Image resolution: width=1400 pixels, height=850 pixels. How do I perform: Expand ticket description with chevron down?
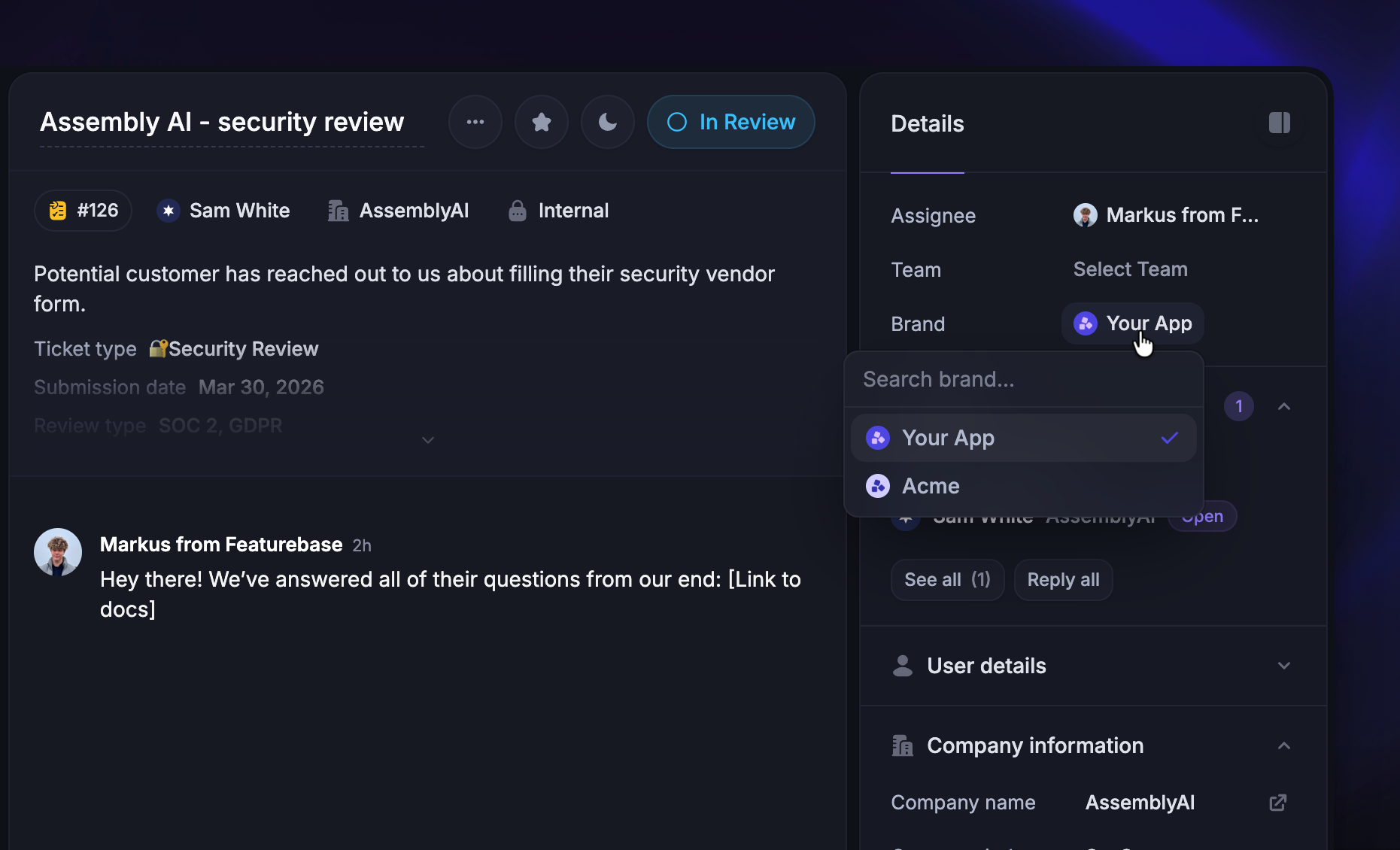click(428, 440)
